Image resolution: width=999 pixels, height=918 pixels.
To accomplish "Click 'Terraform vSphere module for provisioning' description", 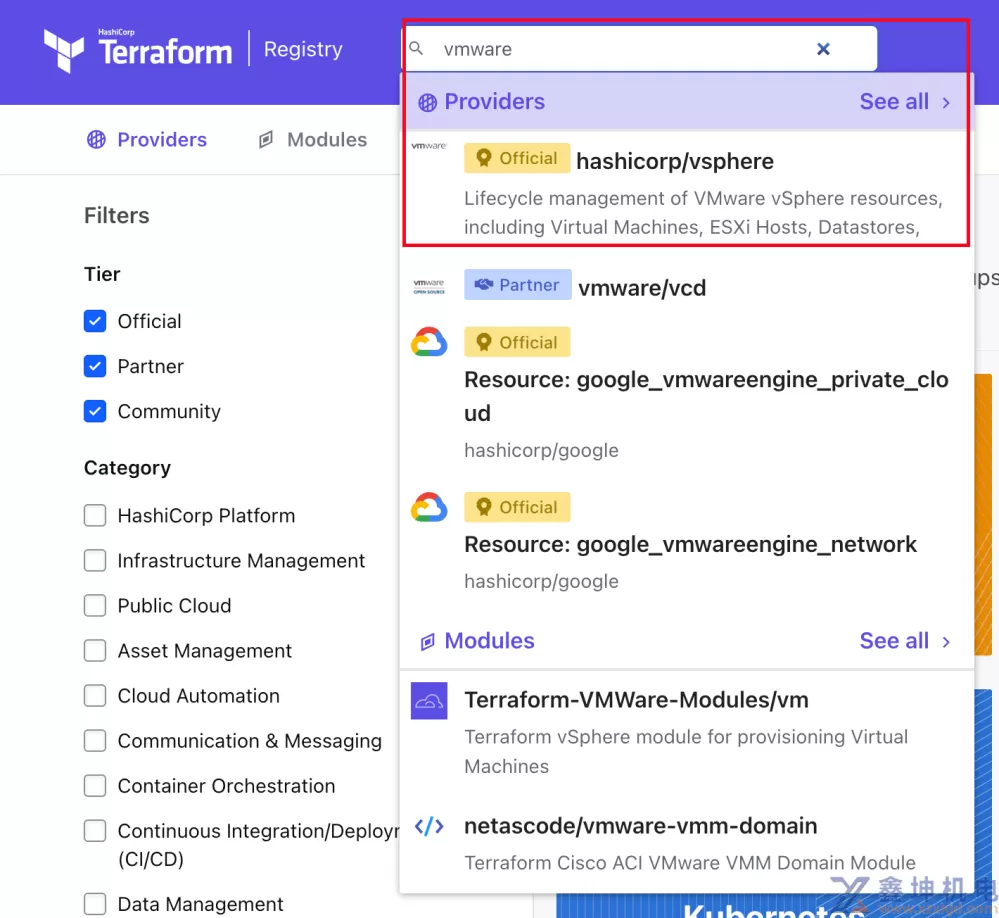I will [x=686, y=751].
